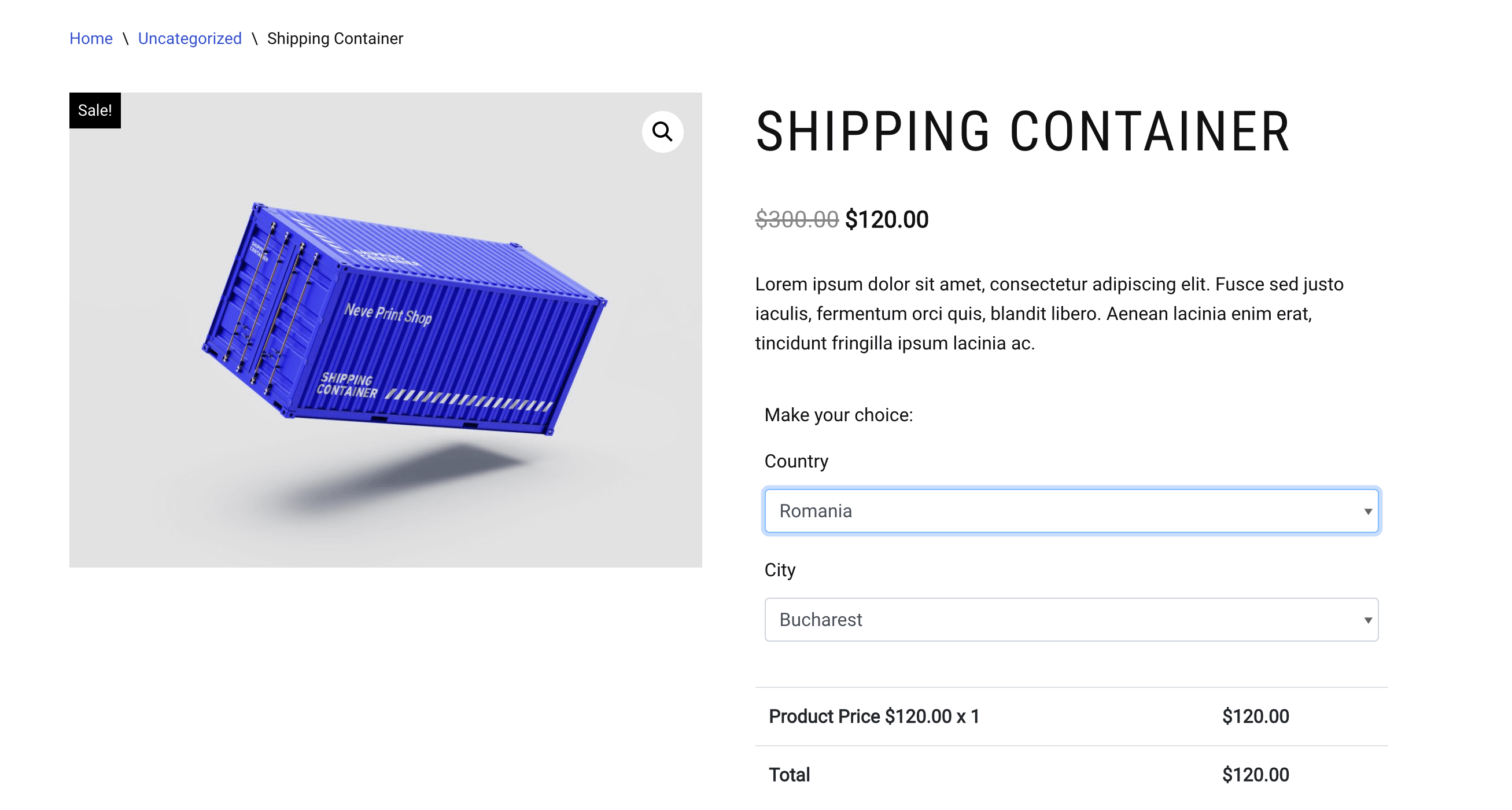Click the City field label
The width and height of the screenshot is (1512, 810).
[780, 569]
